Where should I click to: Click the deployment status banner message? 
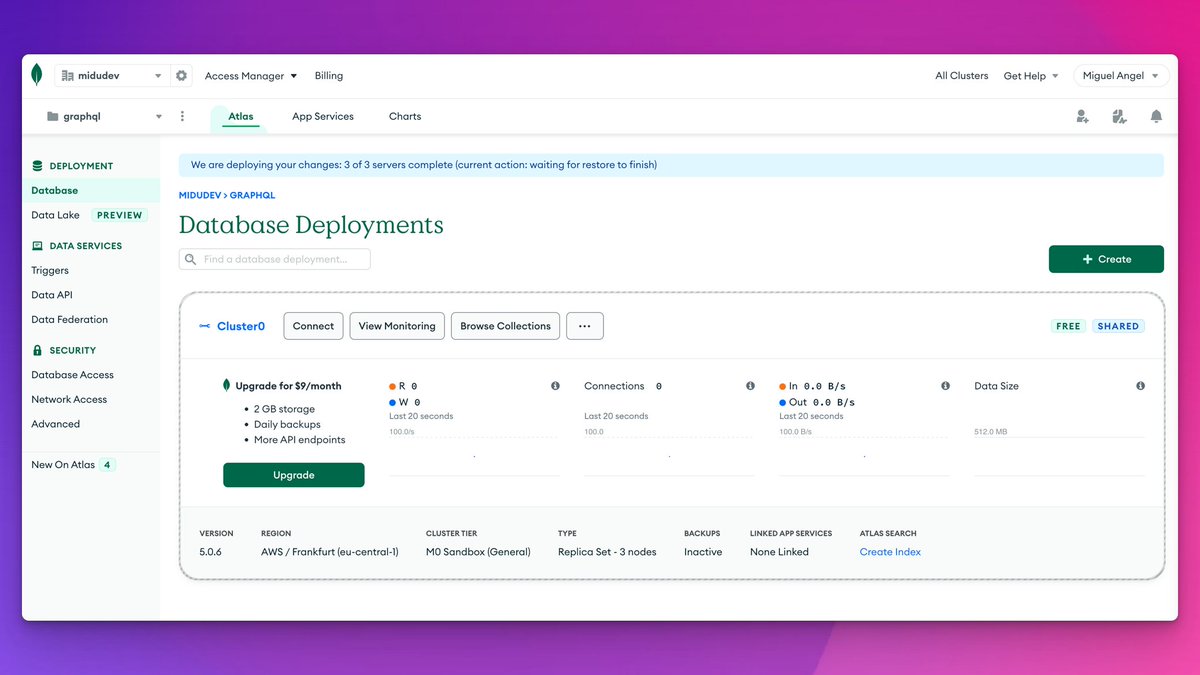click(423, 165)
